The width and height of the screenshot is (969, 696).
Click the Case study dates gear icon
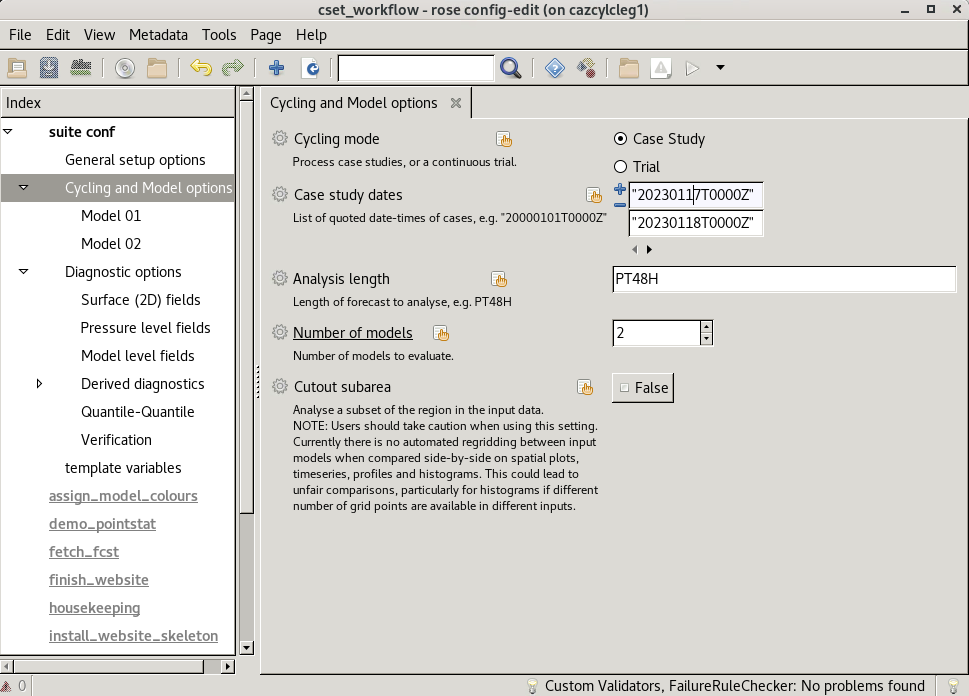coord(280,195)
